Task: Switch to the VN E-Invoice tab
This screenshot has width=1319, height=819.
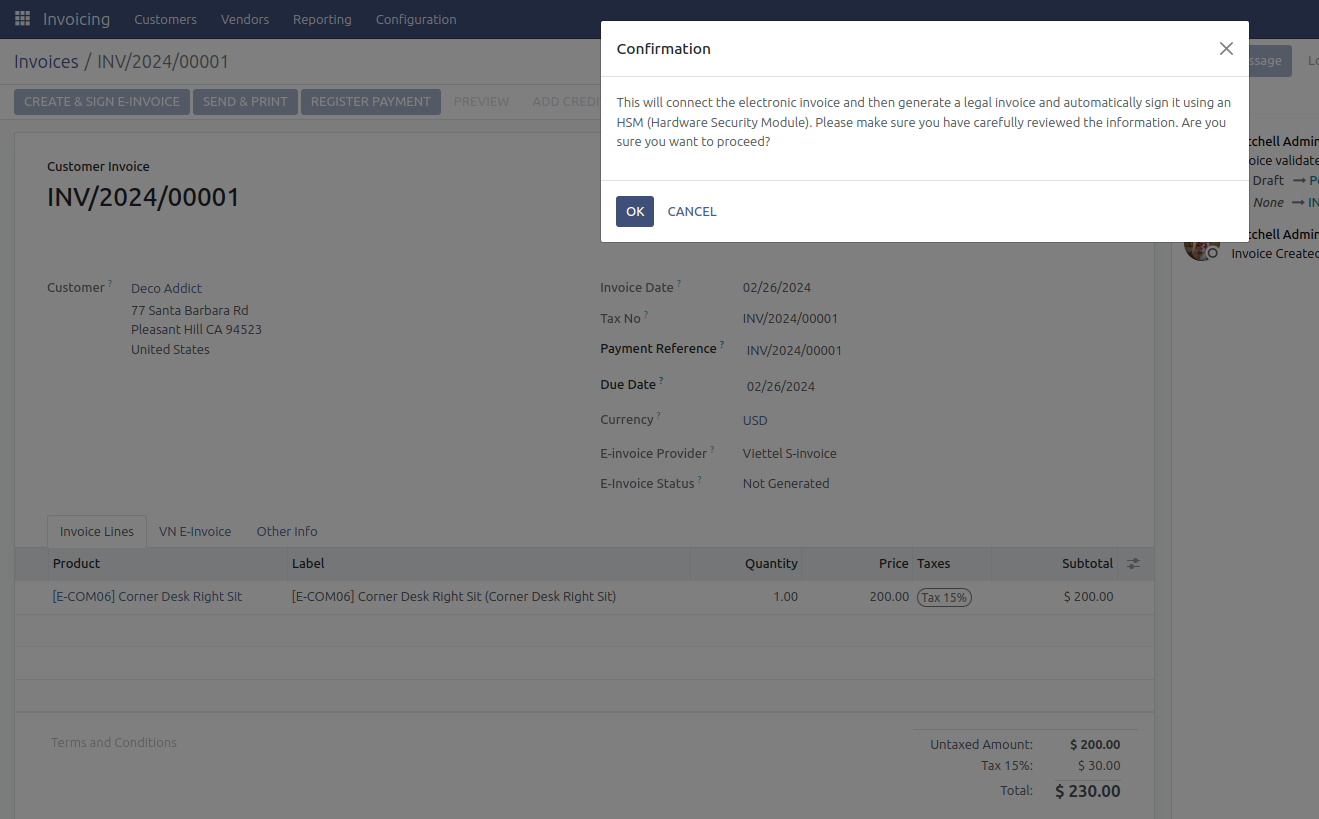Action: point(195,532)
